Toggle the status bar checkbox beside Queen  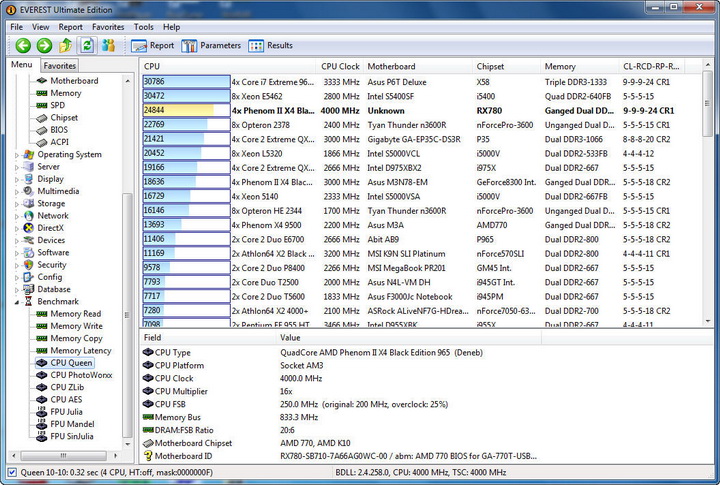coord(12,472)
